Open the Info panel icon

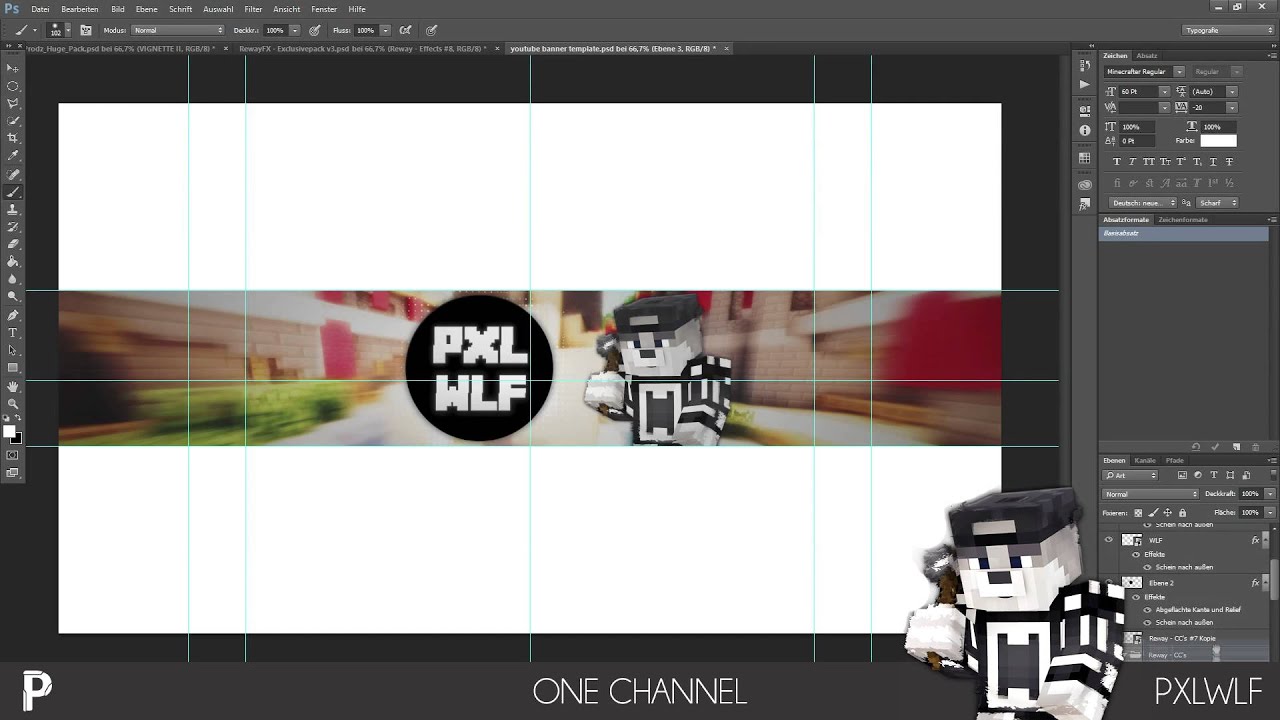[x=1085, y=130]
